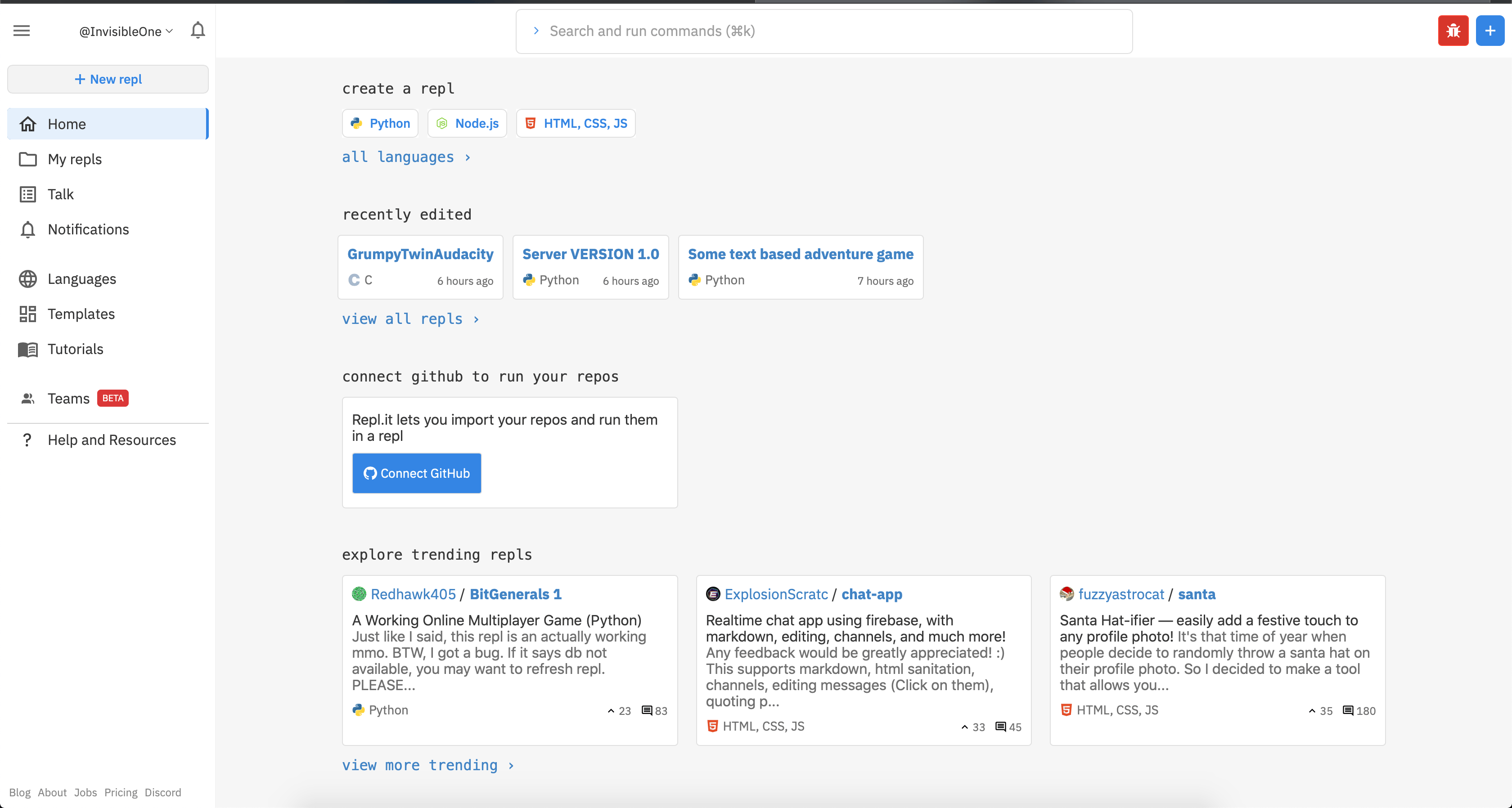The image size is (1512, 808).
Task: Click the HTML5 icon in santa card
Action: 1066,710
